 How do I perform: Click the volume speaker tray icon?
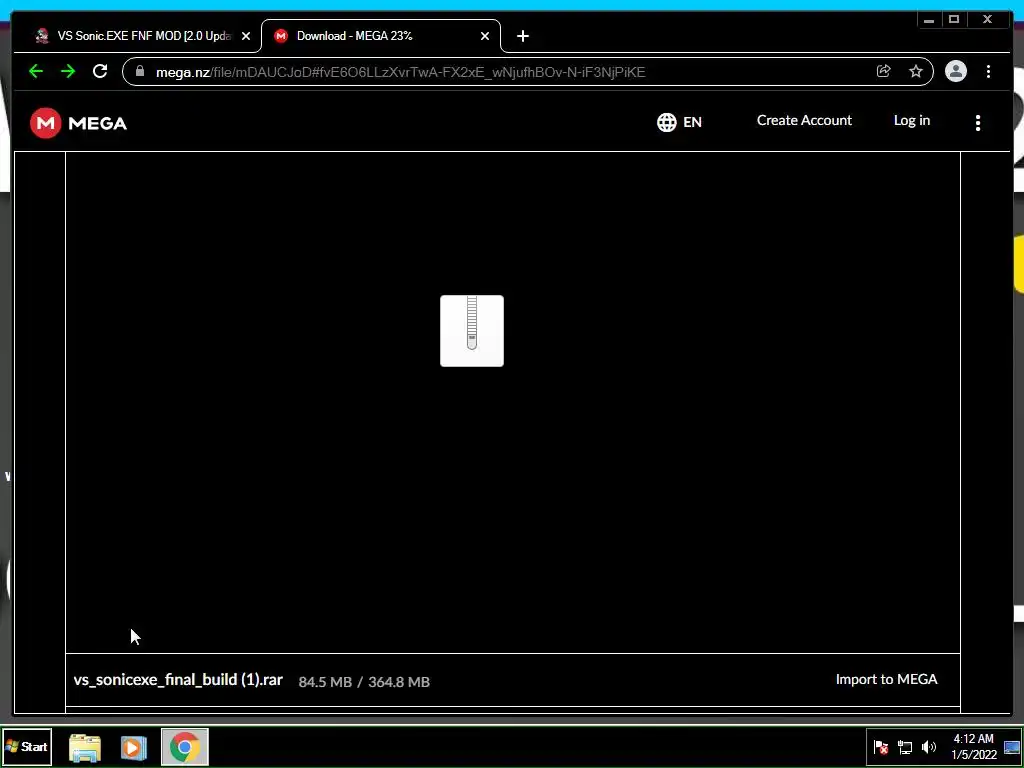point(928,747)
